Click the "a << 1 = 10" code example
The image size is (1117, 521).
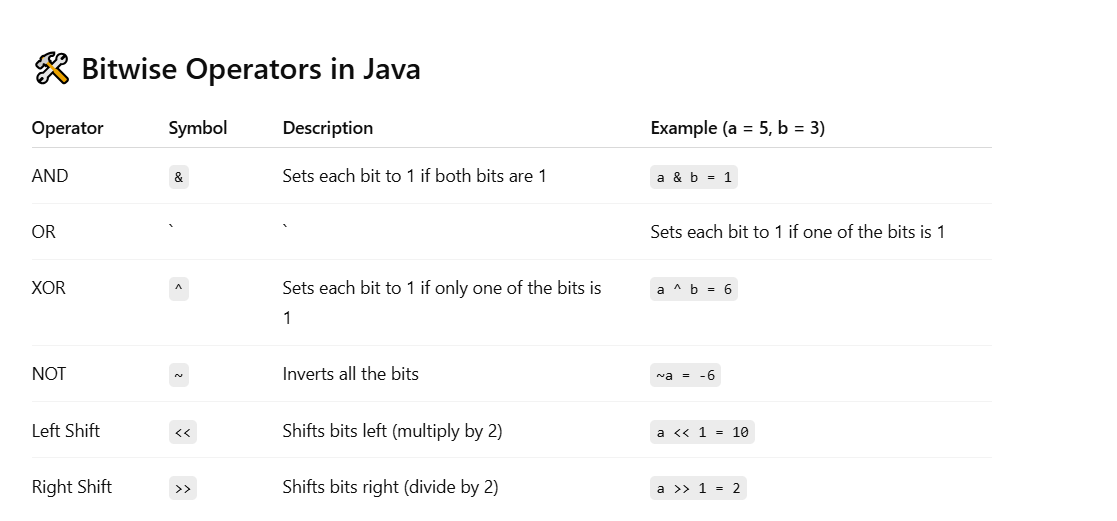point(702,432)
